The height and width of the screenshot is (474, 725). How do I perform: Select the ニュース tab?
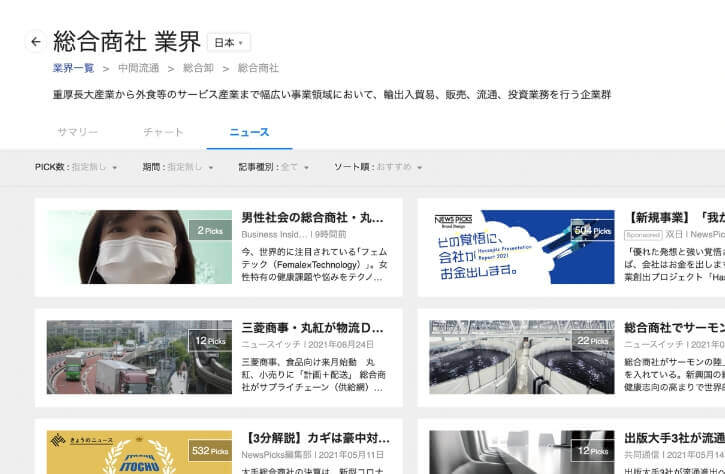click(249, 132)
